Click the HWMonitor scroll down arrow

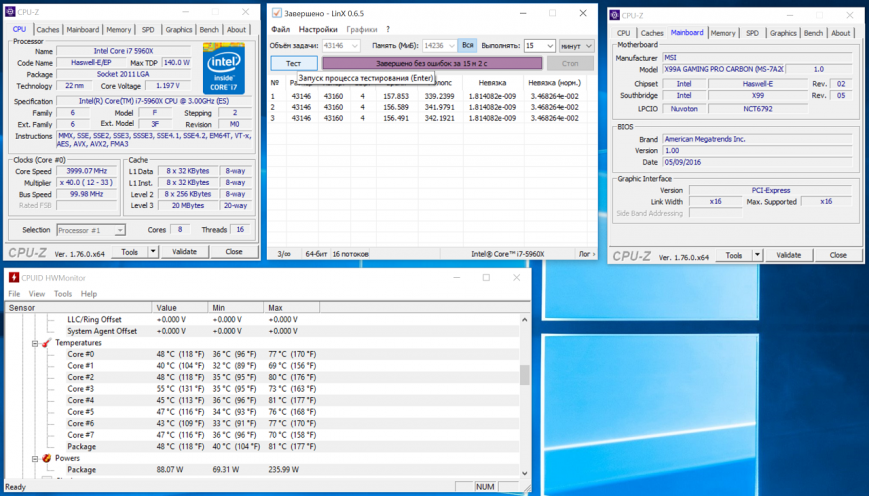pyautogui.click(x=524, y=473)
